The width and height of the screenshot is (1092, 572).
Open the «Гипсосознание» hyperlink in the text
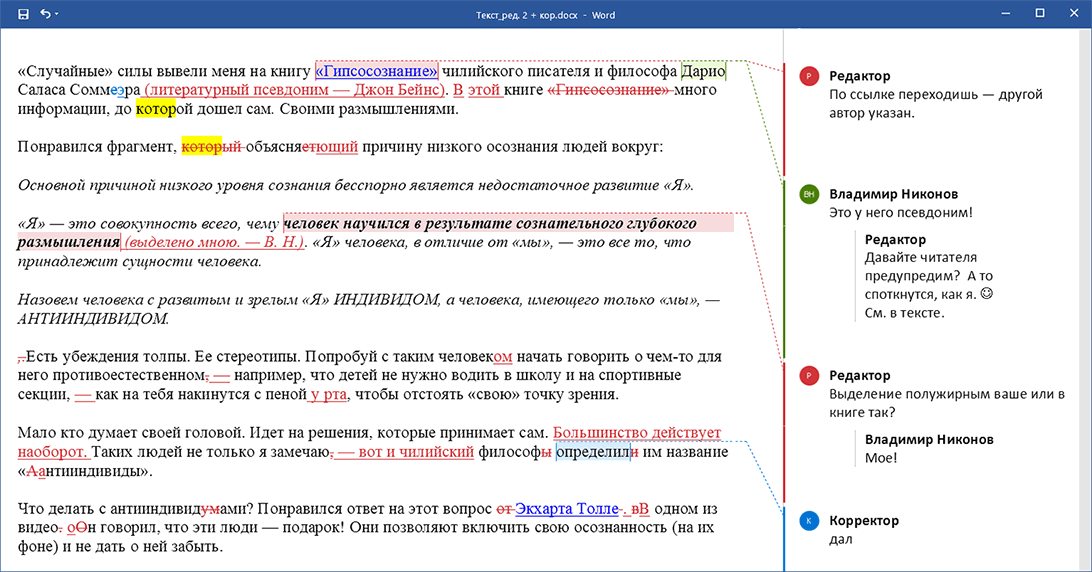(x=376, y=70)
